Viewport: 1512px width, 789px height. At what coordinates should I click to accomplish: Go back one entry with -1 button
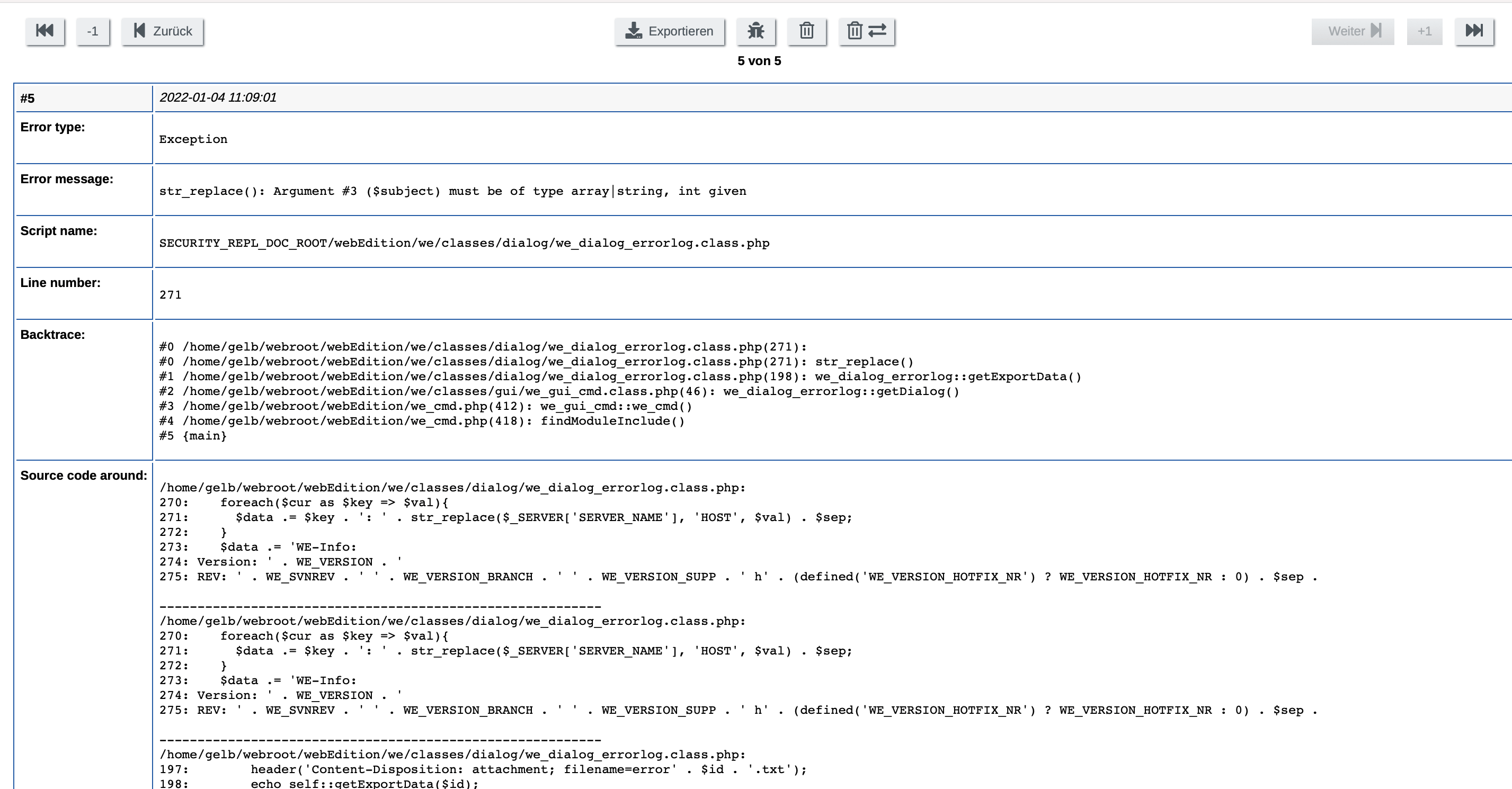pyautogui.click(x=93, y=31)
